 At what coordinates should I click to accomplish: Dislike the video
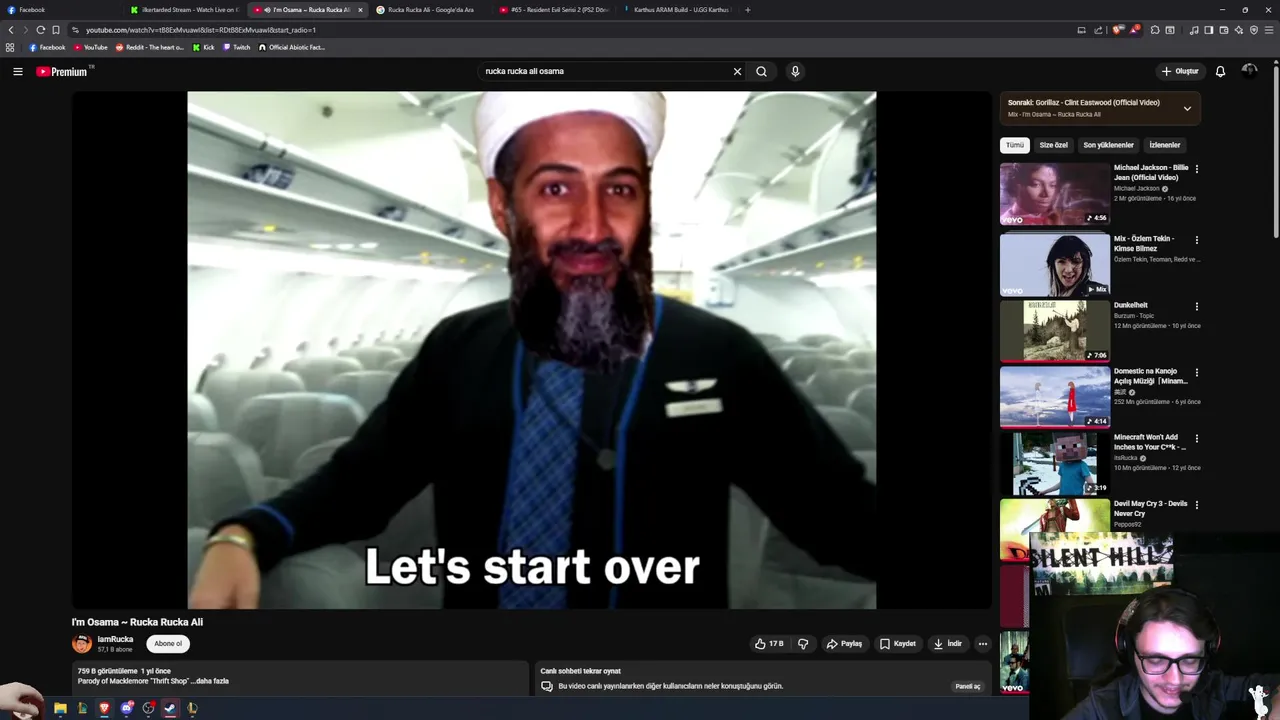point(803,644)
